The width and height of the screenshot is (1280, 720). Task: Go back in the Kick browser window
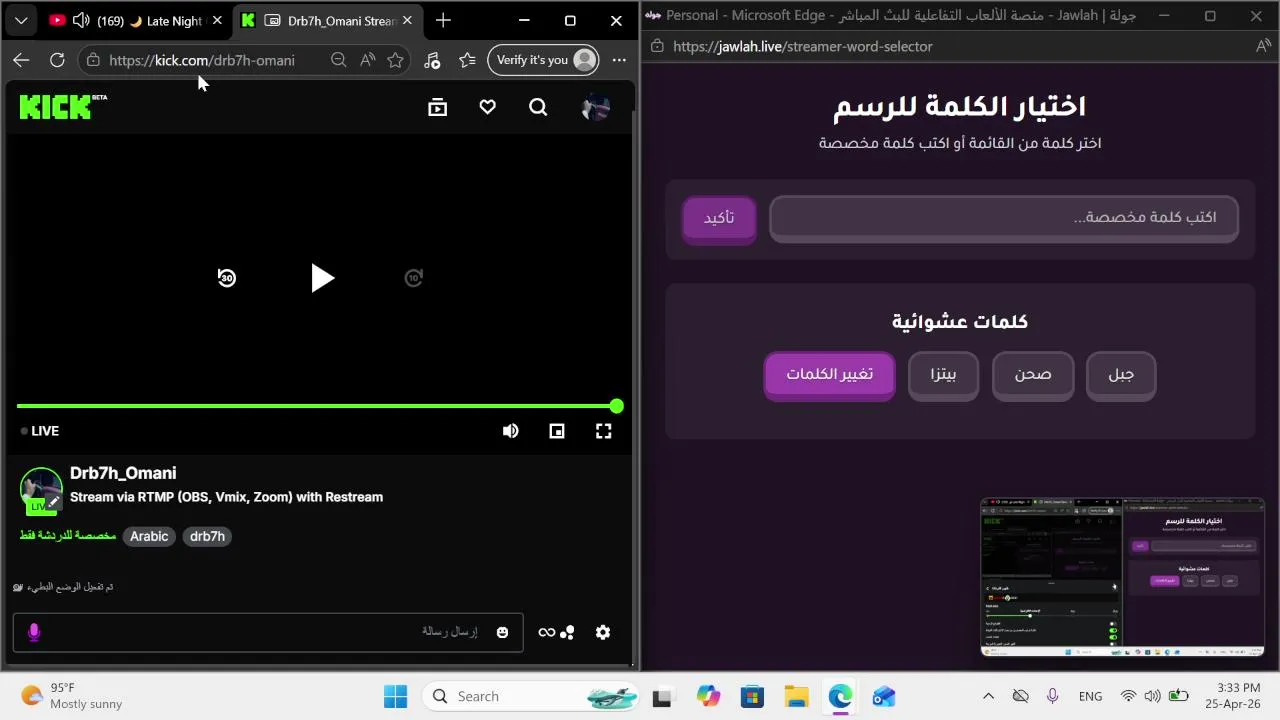(x=21, y=60)
